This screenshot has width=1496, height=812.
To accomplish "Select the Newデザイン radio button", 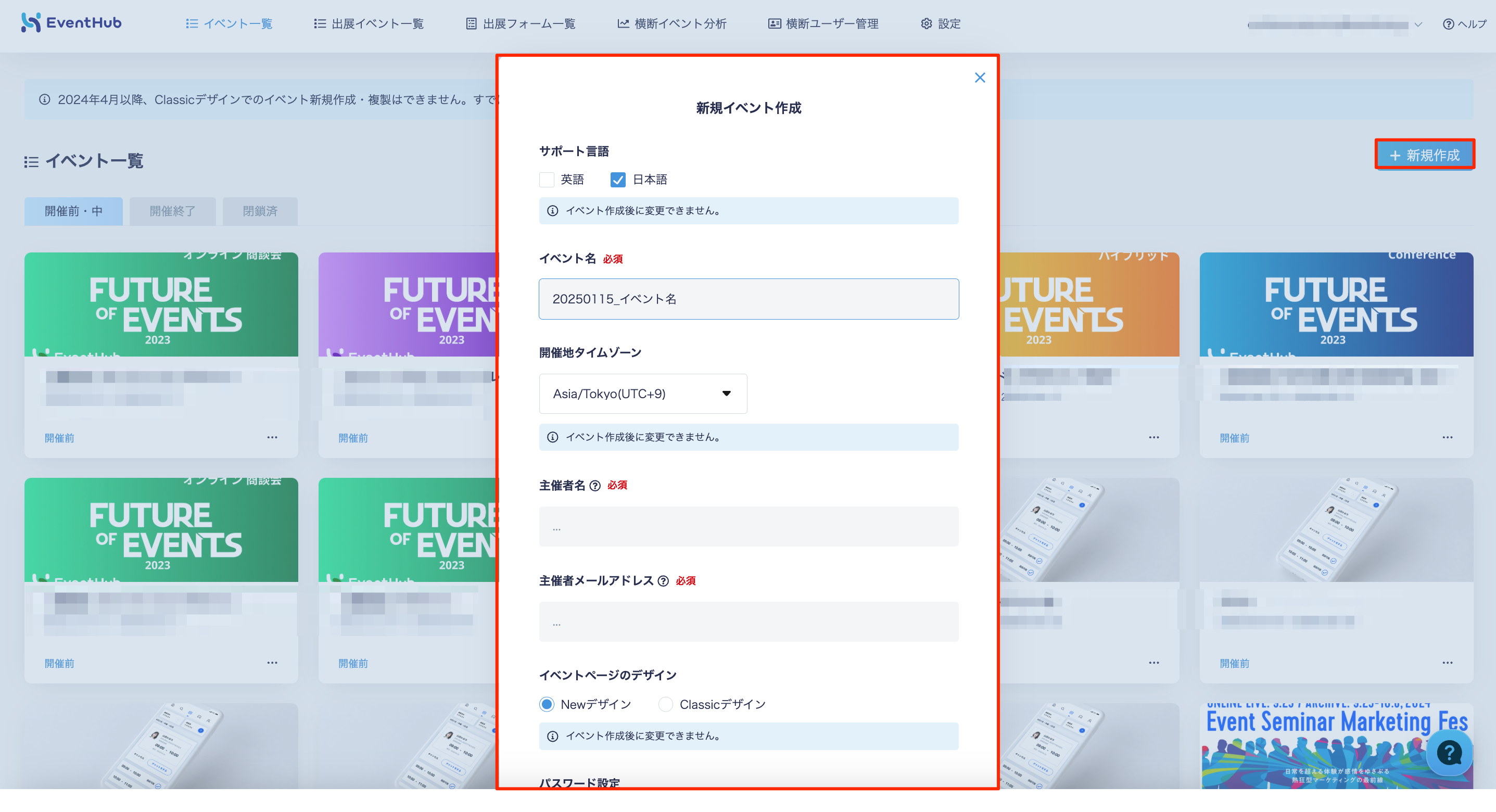I will 546,705.
